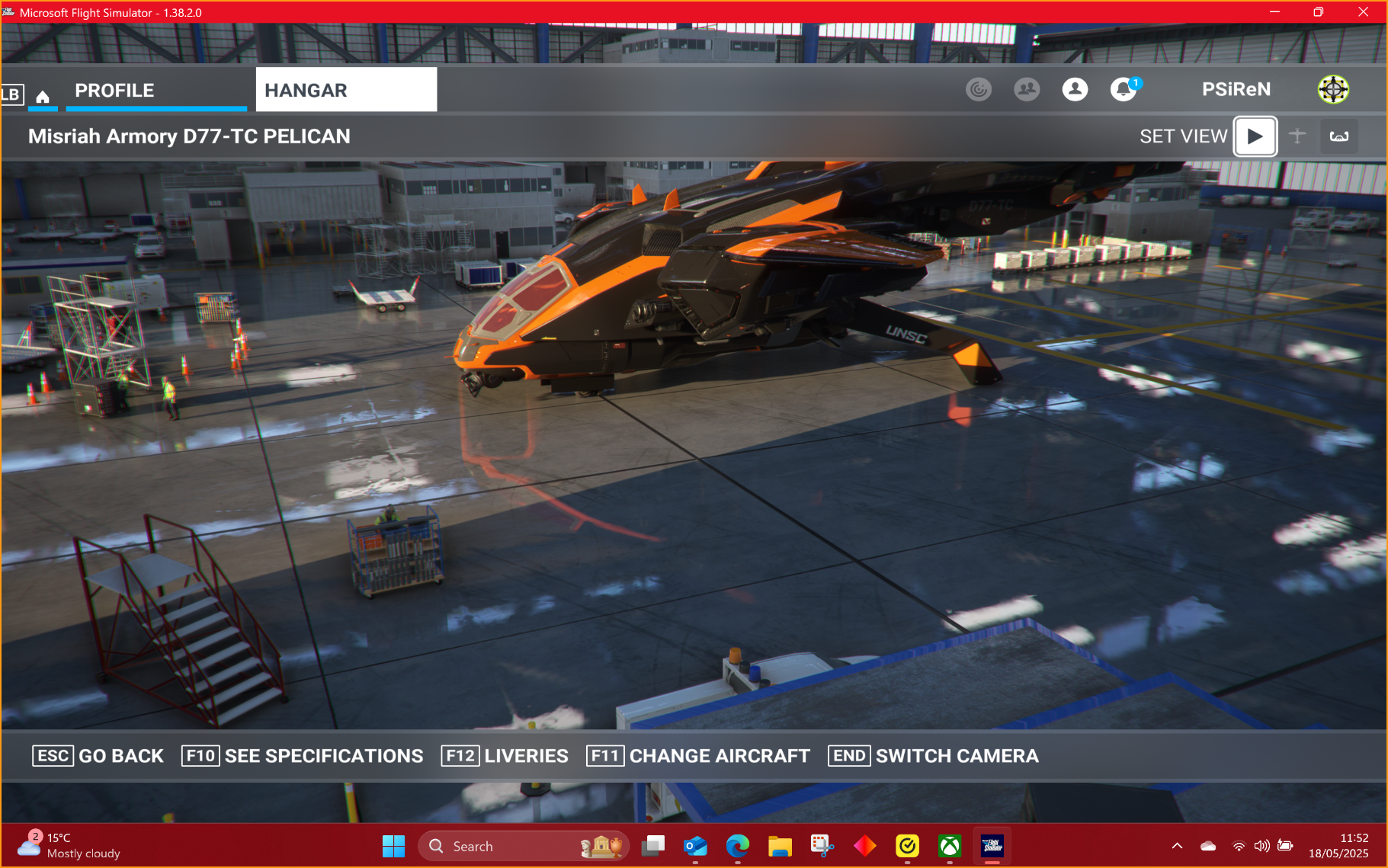The image size is (1388, 868).
Task: Switch to cockpit yoke view icon
Action: coord(1339,136)
